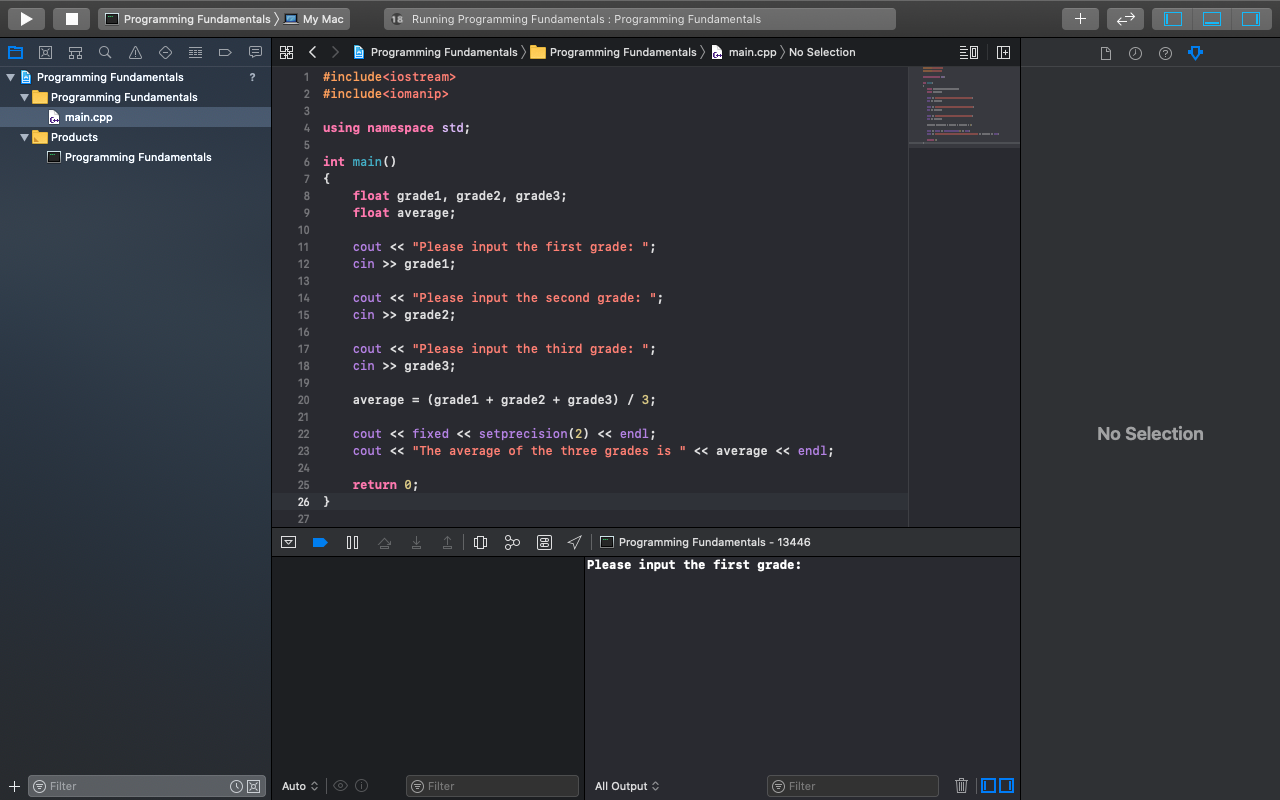Open the Debug Memory Graph icon
This screenshot has width=1280, height=800.
pyautogui.click(x=512, y=542)
